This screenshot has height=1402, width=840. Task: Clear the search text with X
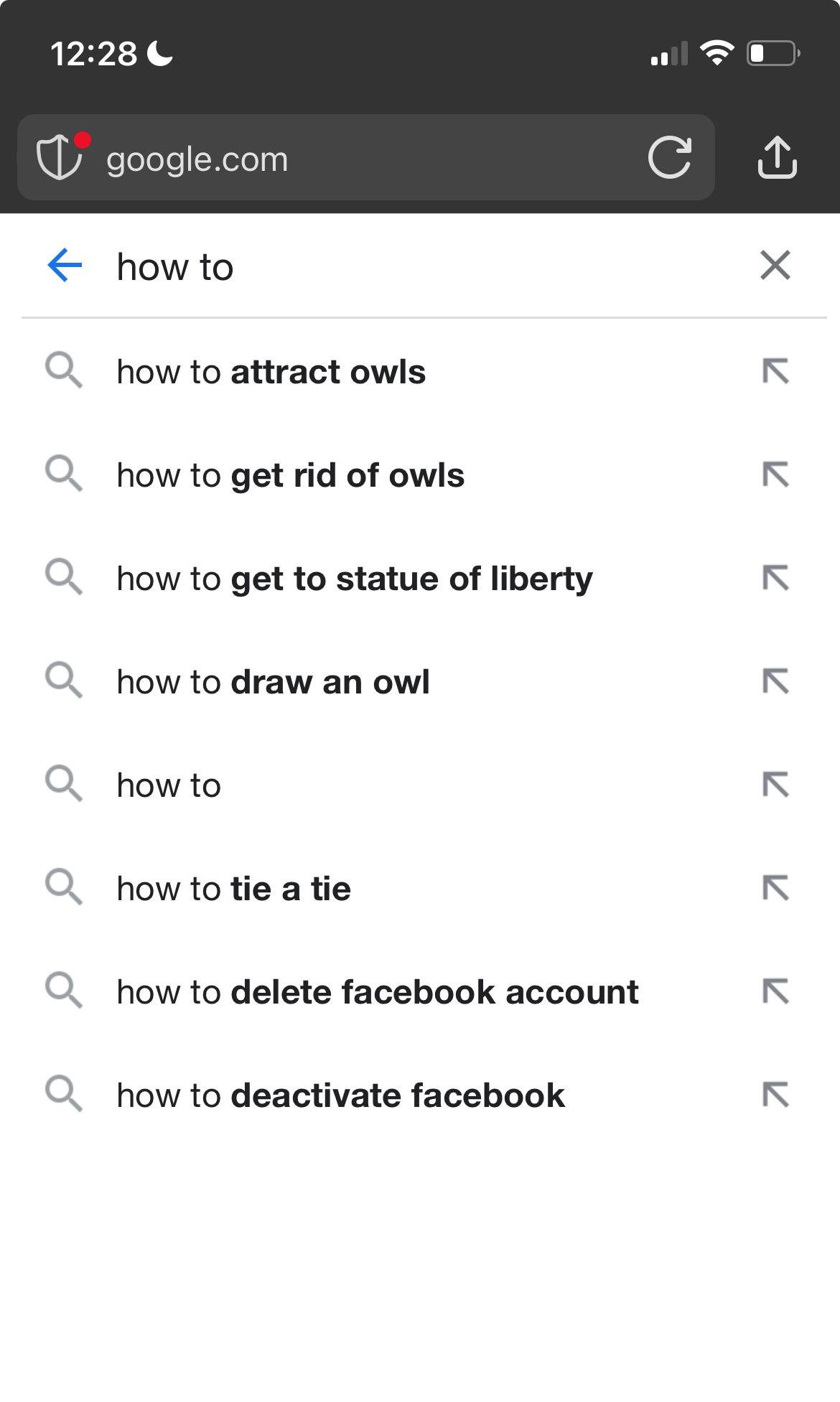pos(775,266)
